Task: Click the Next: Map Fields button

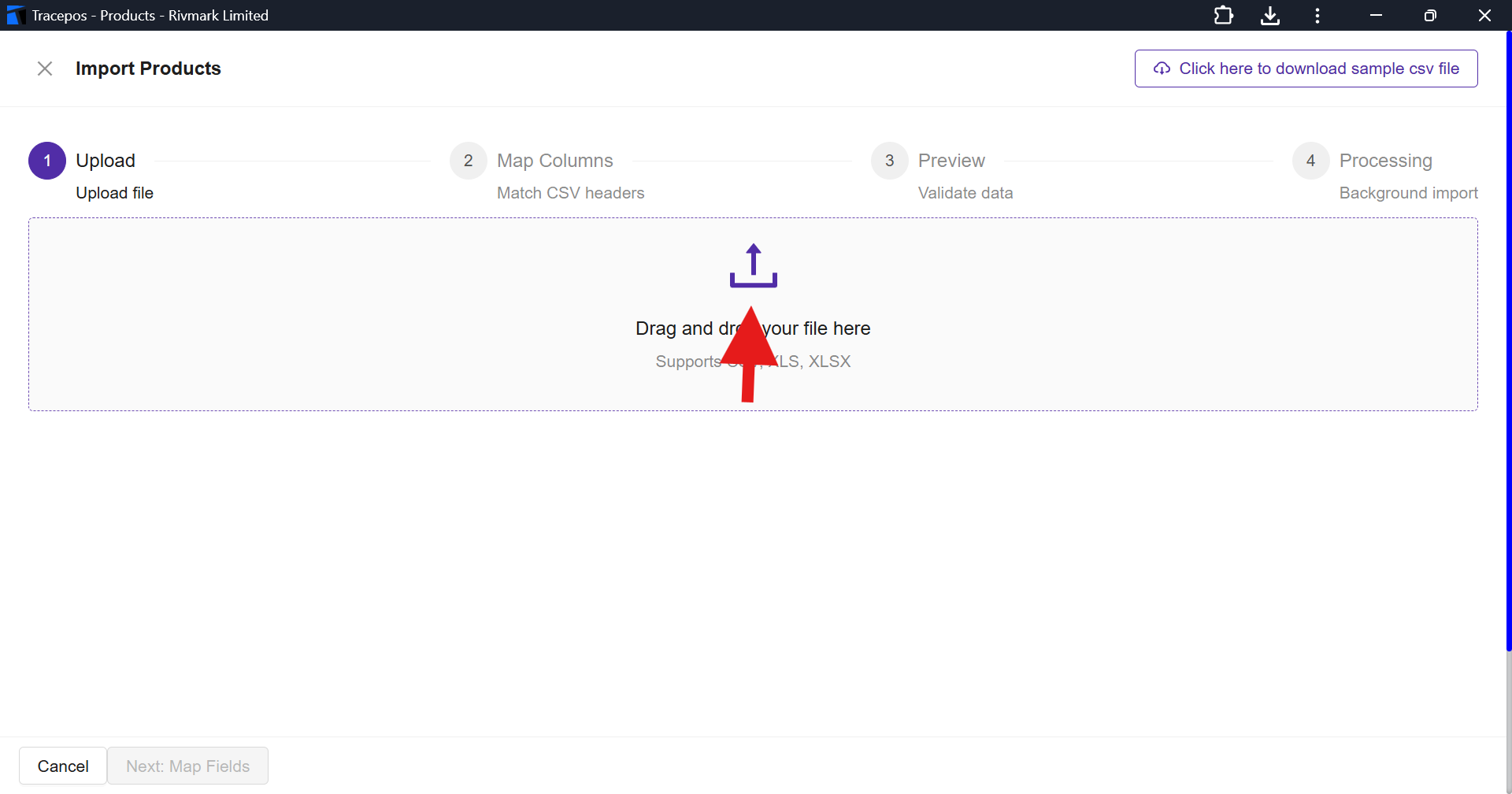Action: click(188, 766)
